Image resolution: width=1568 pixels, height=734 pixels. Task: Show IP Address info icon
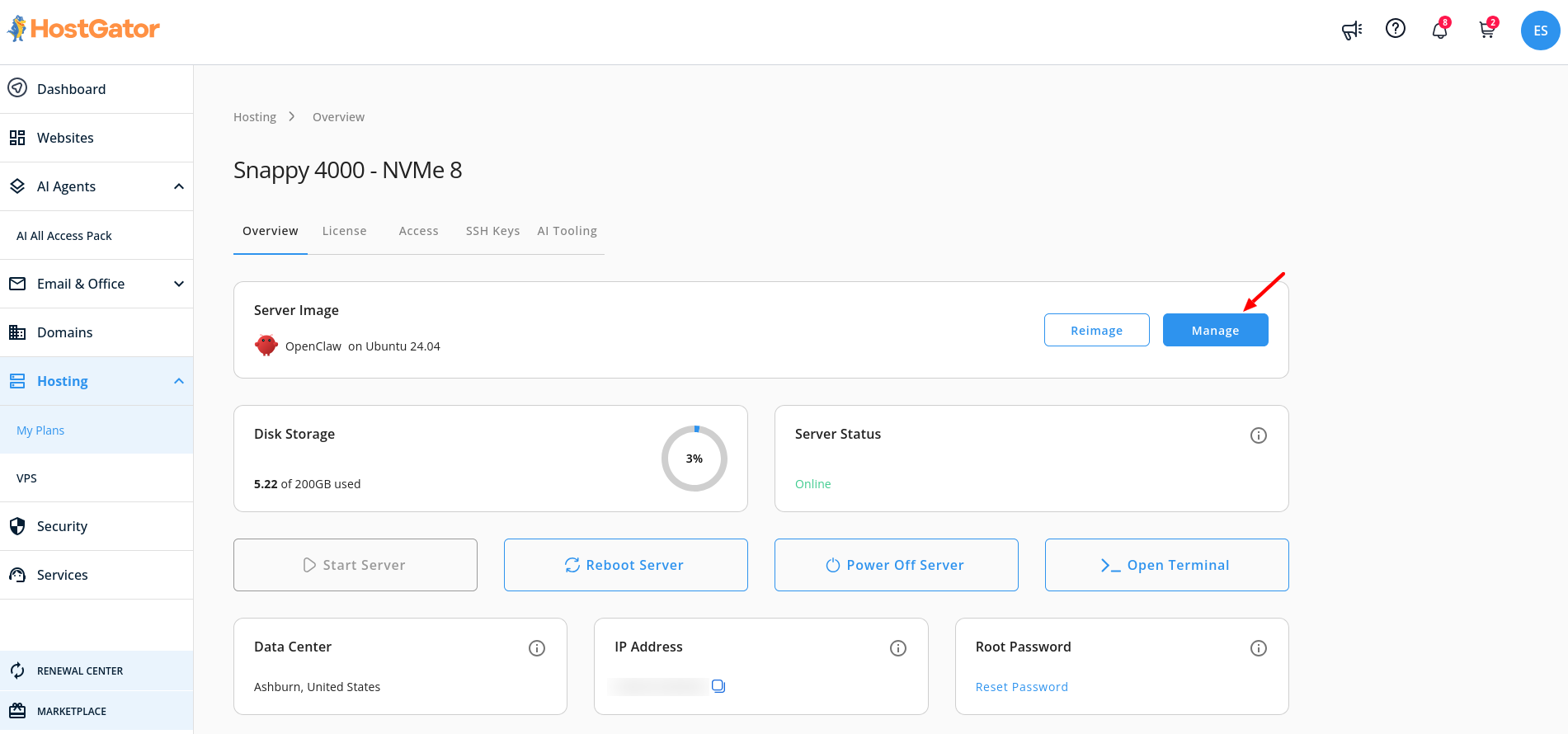click(898, 648)
